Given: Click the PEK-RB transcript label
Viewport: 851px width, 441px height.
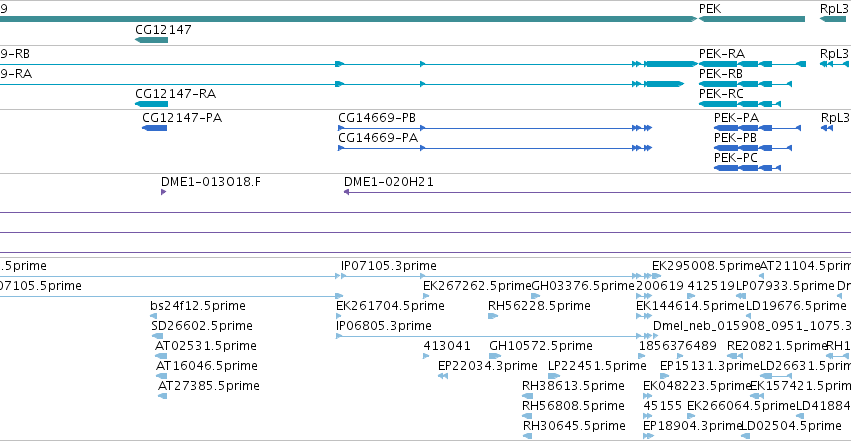Looking at the screenshot, I should [x=721, y=74].
